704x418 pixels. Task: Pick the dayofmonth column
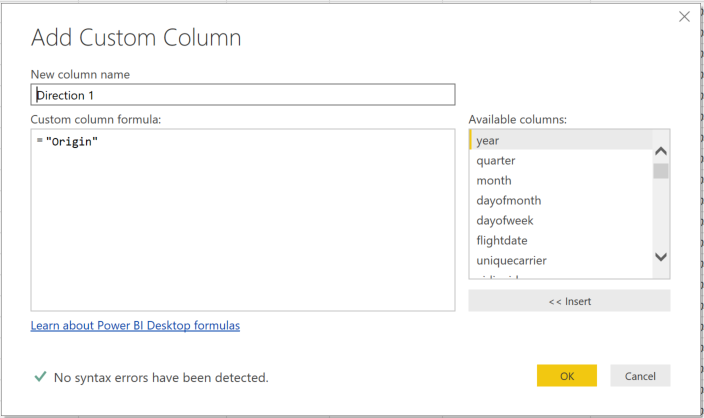click(560, 201)
